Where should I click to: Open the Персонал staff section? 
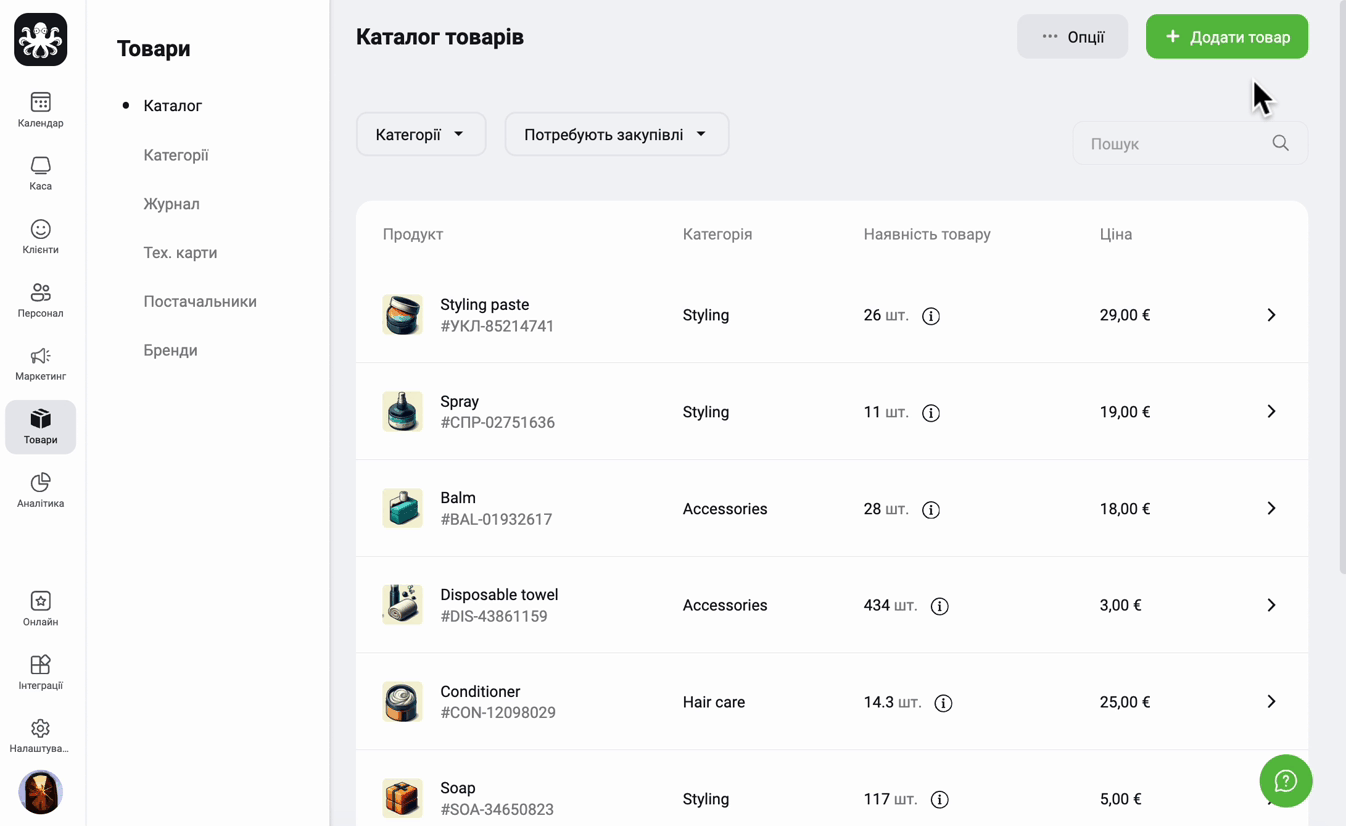(x=41, y=300)
